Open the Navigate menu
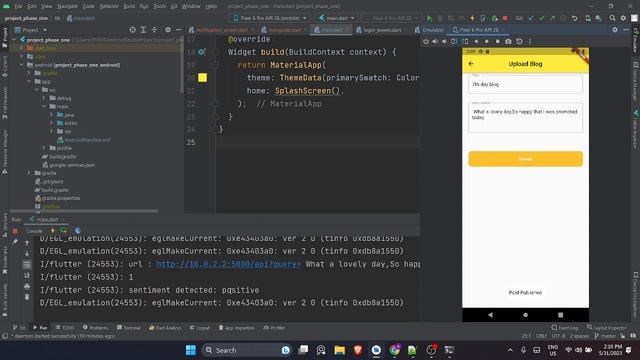 [x=67, y=6]
